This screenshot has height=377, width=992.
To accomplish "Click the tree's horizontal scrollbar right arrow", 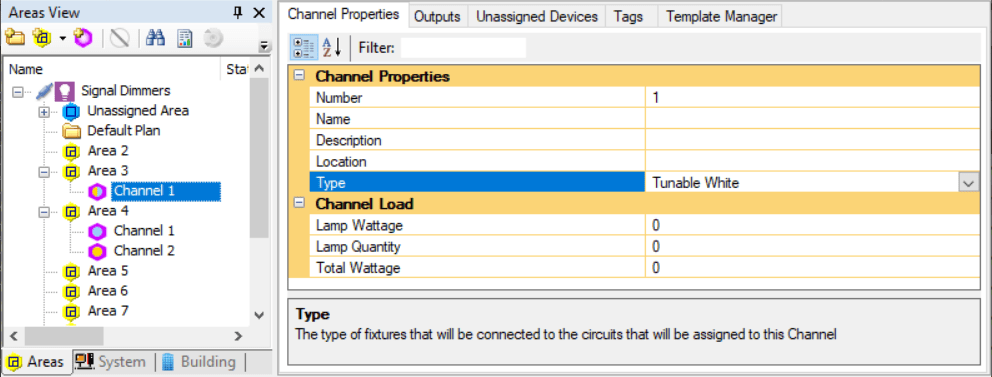I will click(x=238, y=336).
